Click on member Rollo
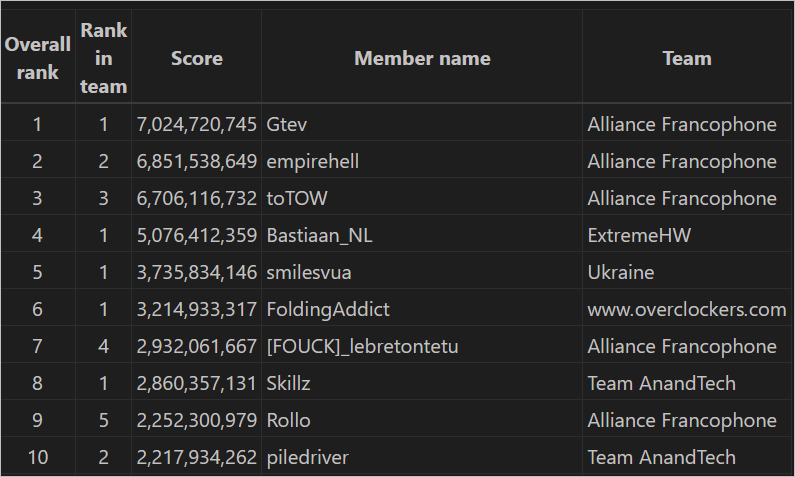795x477 pixels. click(289, 421)
